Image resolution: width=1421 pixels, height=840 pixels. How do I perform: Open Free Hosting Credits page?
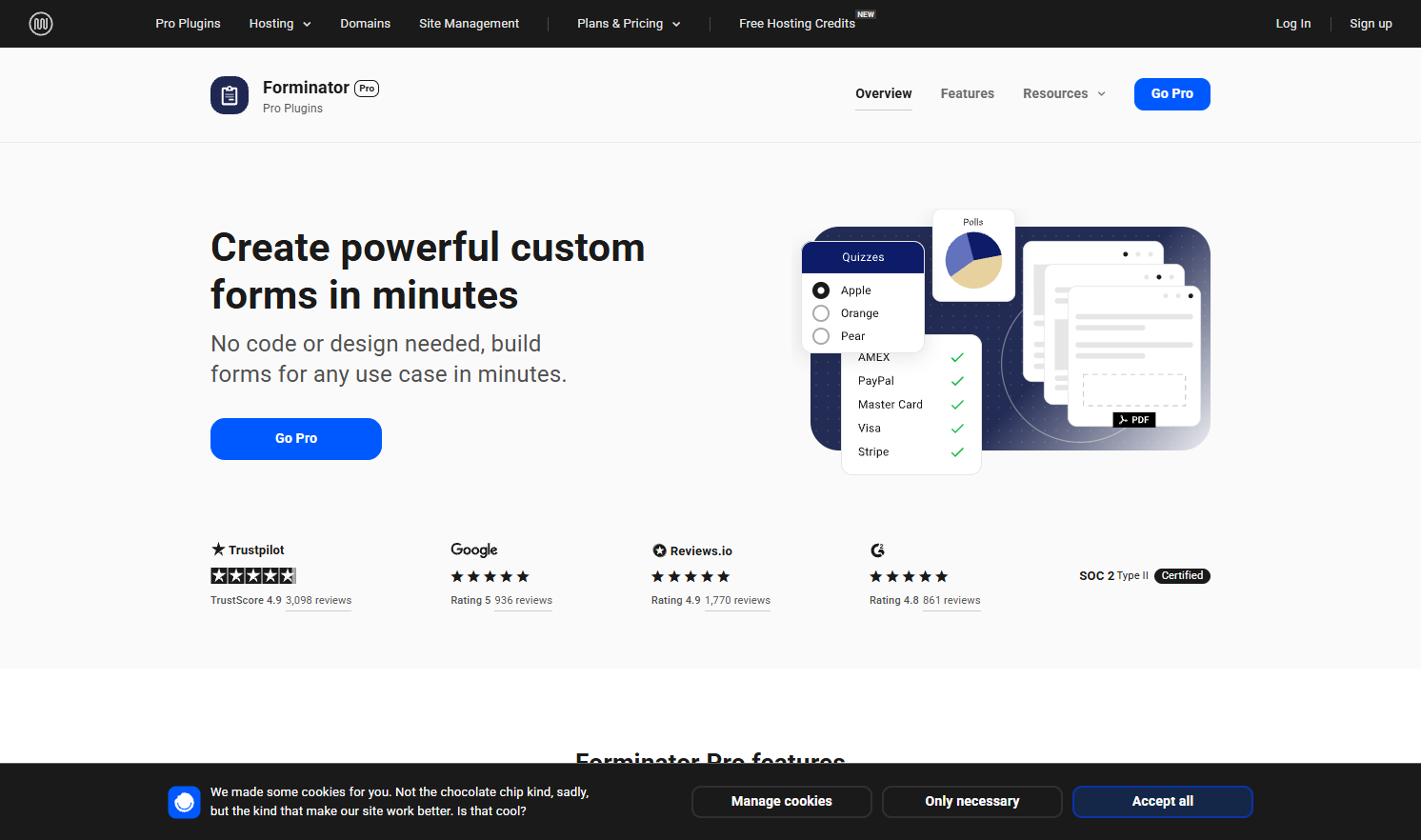pyautogui.click(x=797, y=24)
